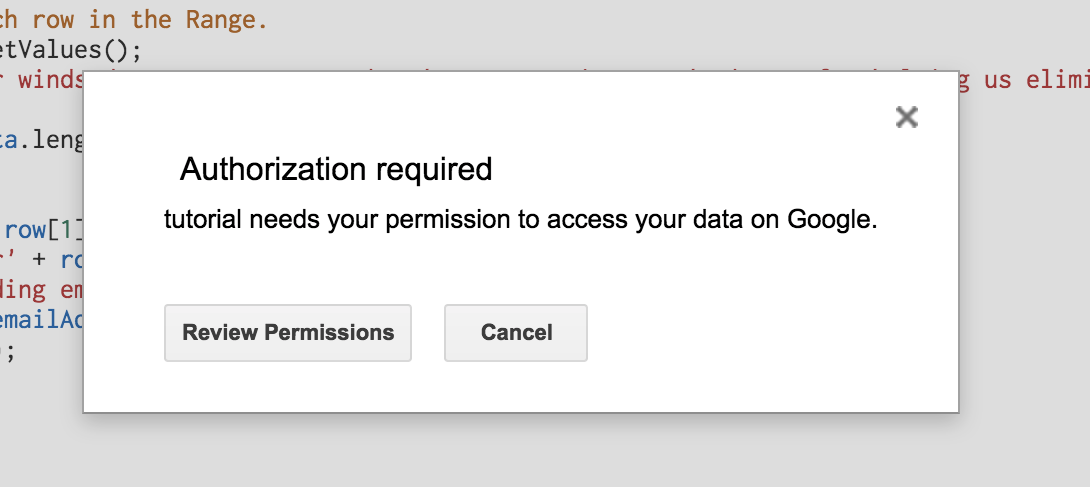This screenshot has height=487, width=1090.
Task: Close the Authorization required dialog with X
Action: (x=906, y=117)
